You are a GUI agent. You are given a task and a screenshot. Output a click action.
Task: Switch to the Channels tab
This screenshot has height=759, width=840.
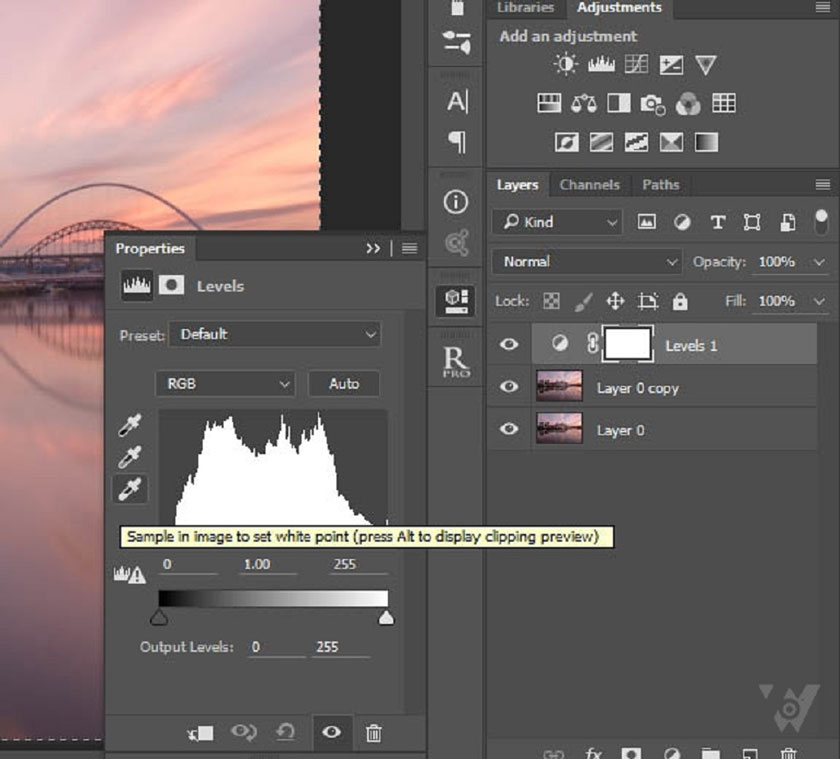coord(590,185)
